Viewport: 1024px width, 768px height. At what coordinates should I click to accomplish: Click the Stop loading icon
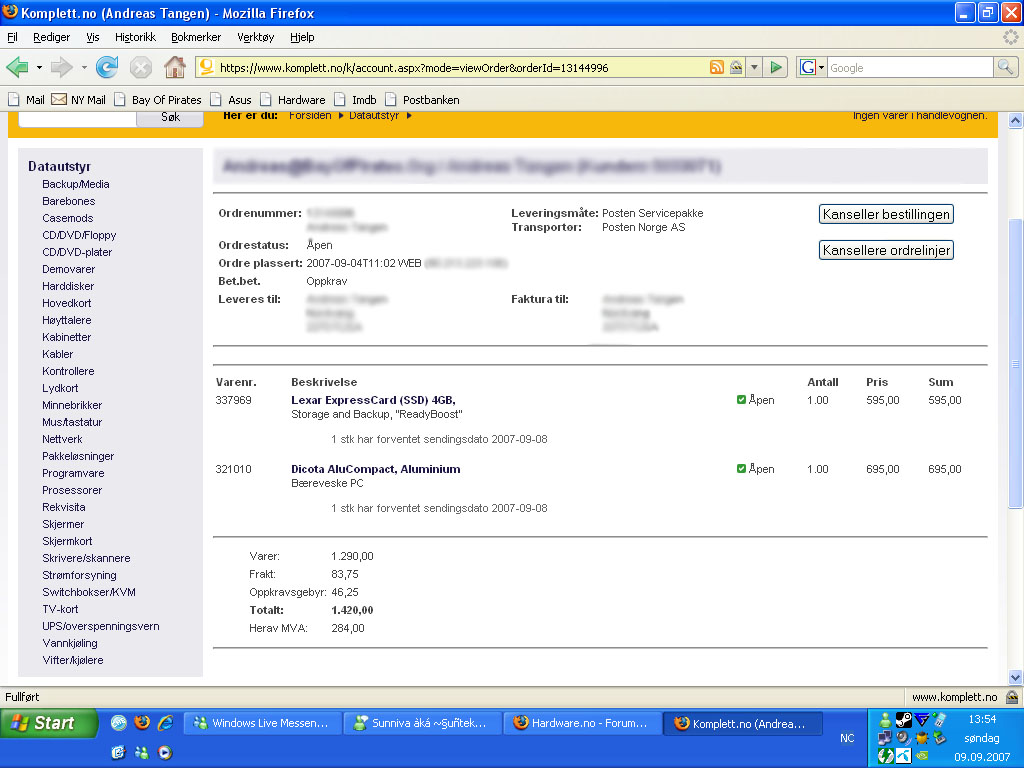click(x=140, y=67)
